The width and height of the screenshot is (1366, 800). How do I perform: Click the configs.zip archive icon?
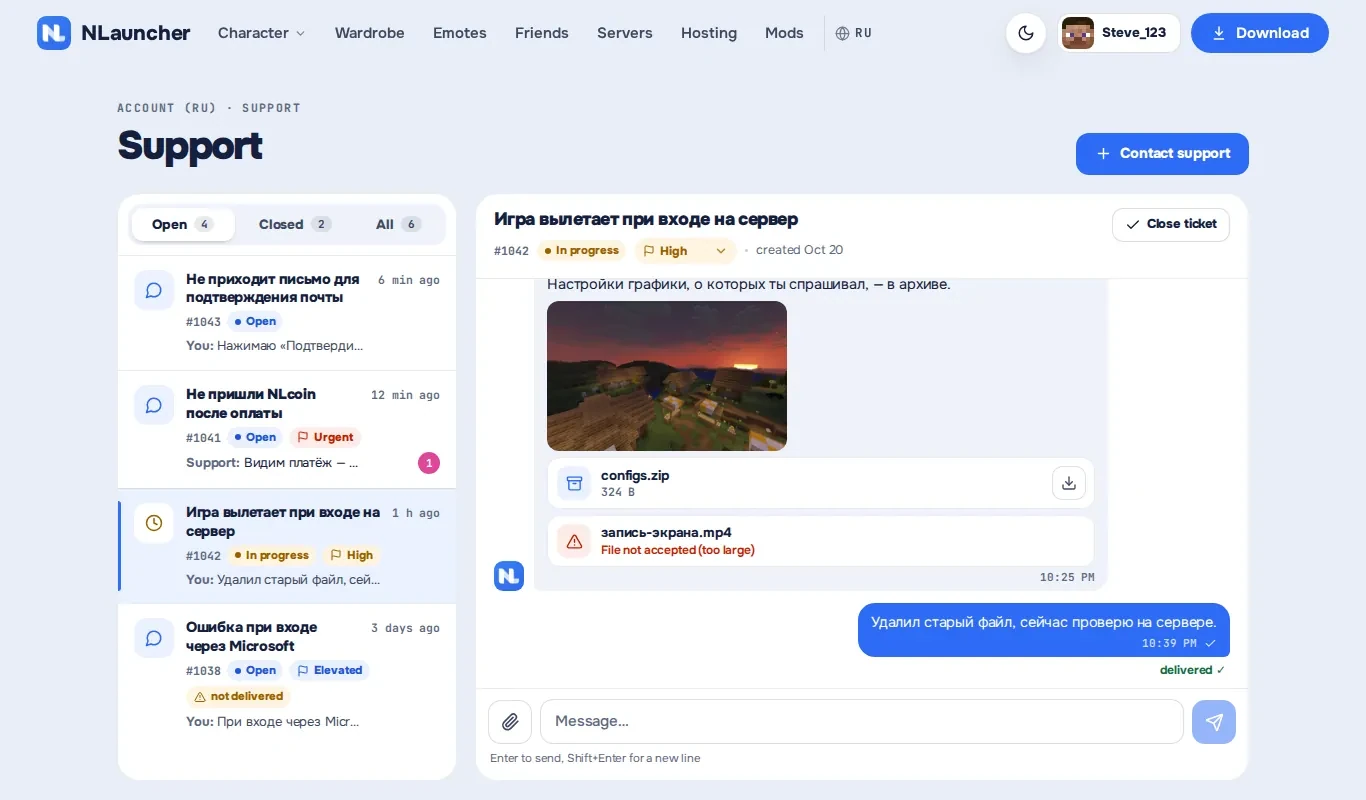pos(574,483)
